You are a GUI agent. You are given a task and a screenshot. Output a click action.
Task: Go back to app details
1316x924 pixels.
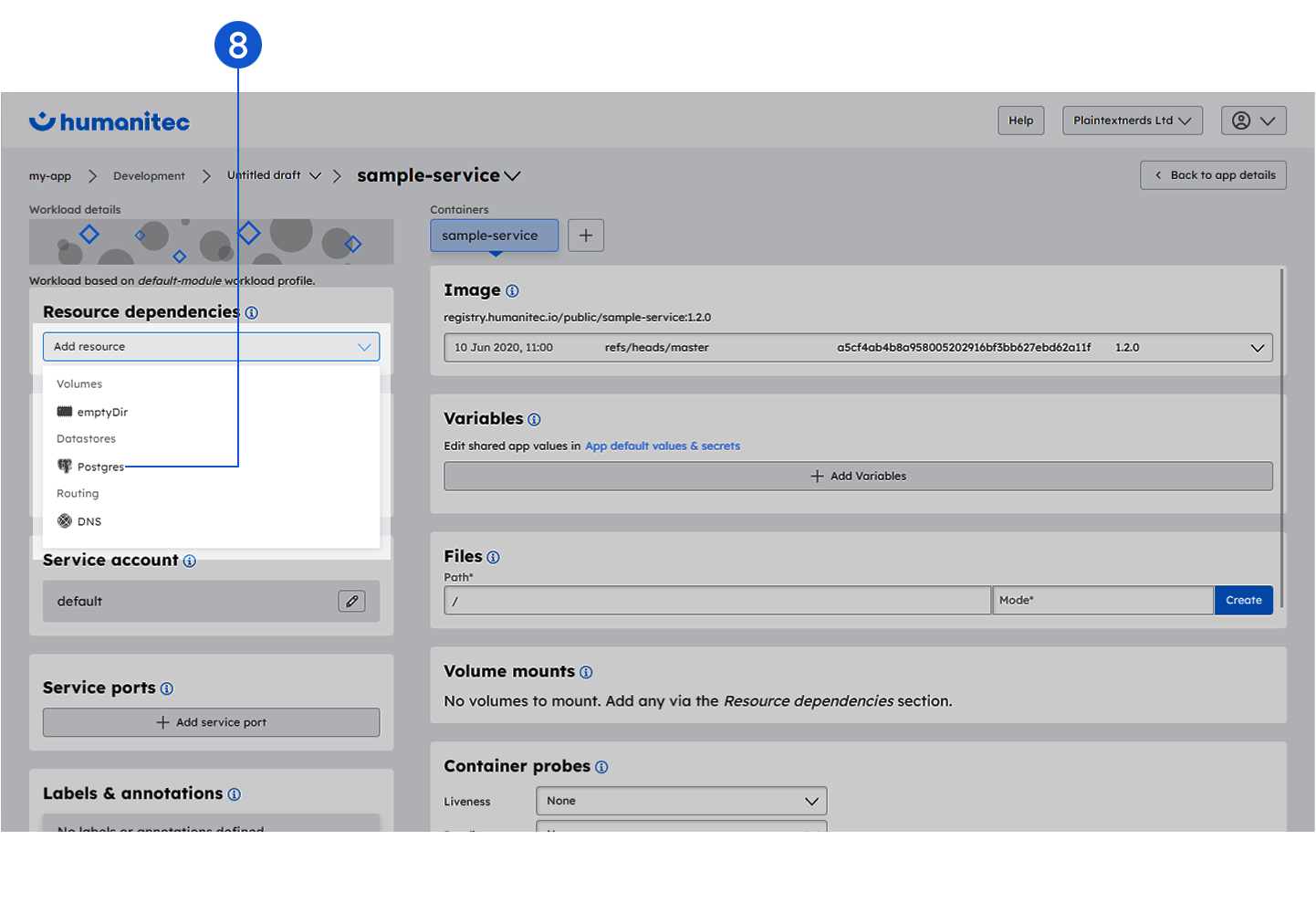pos(1213,175)
